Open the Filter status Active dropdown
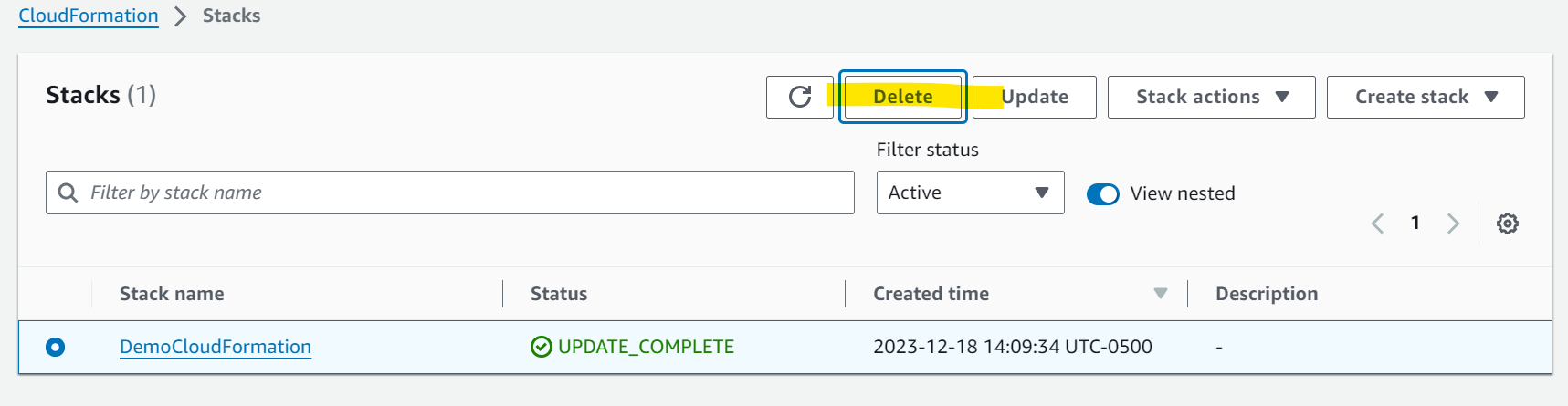This screenshot has height=406, width=1568. pyautogui.click(x=970, y=193)
